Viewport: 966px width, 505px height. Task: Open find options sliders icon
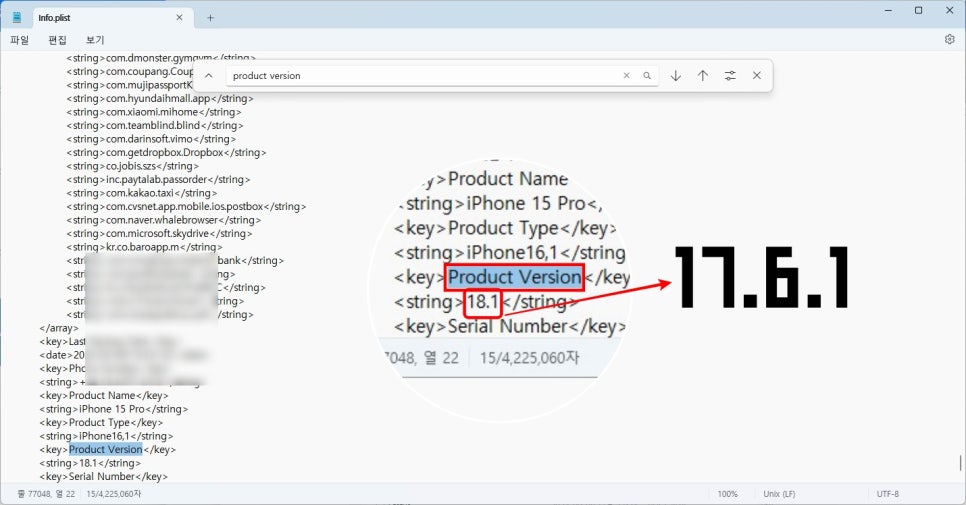(730, 75)
